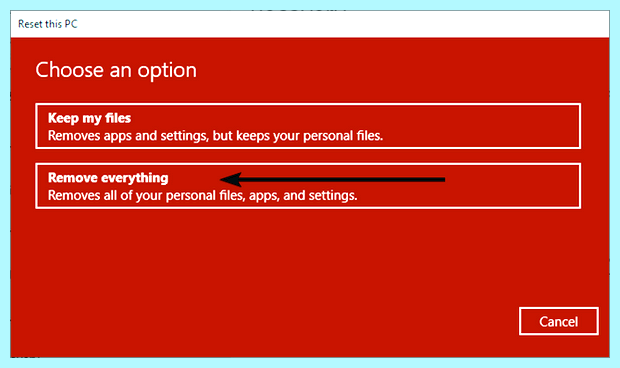
Task: Cancel the Reset this PC dialog
Action: [559, 321]
